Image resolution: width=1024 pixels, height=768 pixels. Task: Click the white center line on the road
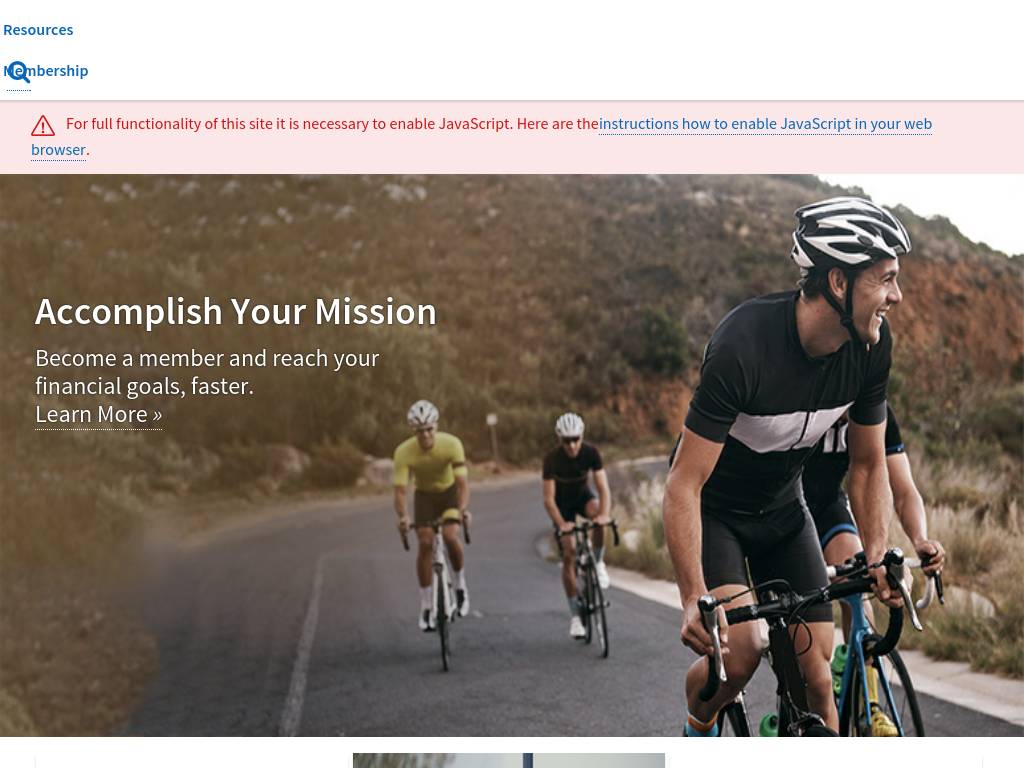pyautogui.click(x=302, y=647)
